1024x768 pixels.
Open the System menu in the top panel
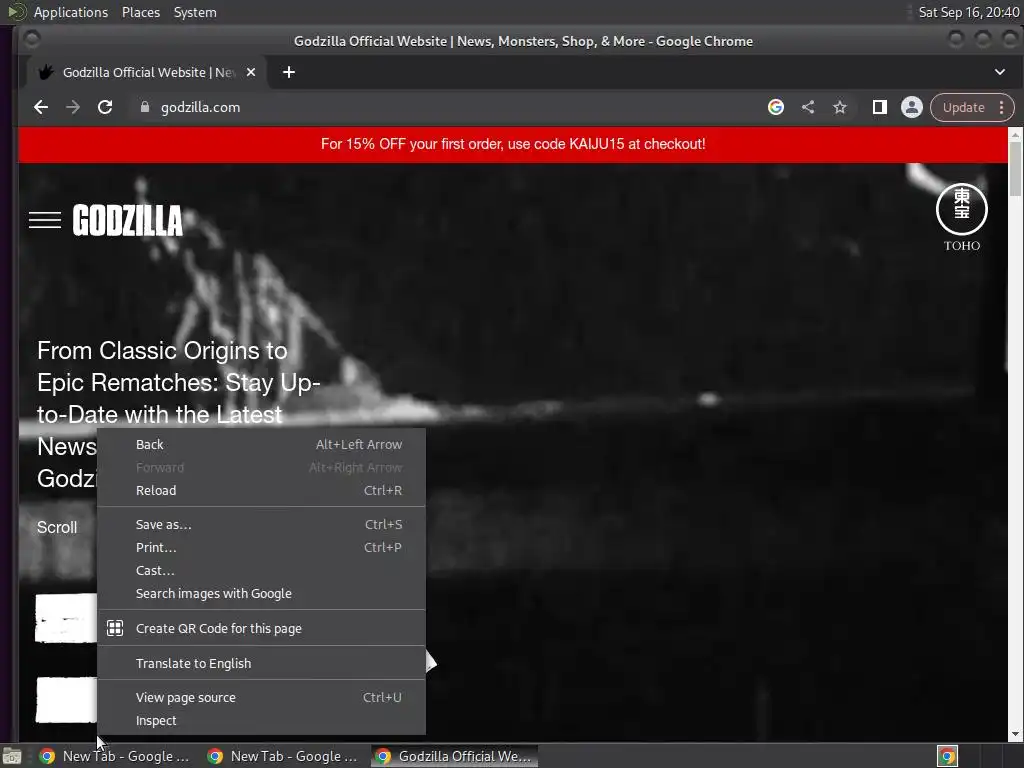tap(195, 12)
